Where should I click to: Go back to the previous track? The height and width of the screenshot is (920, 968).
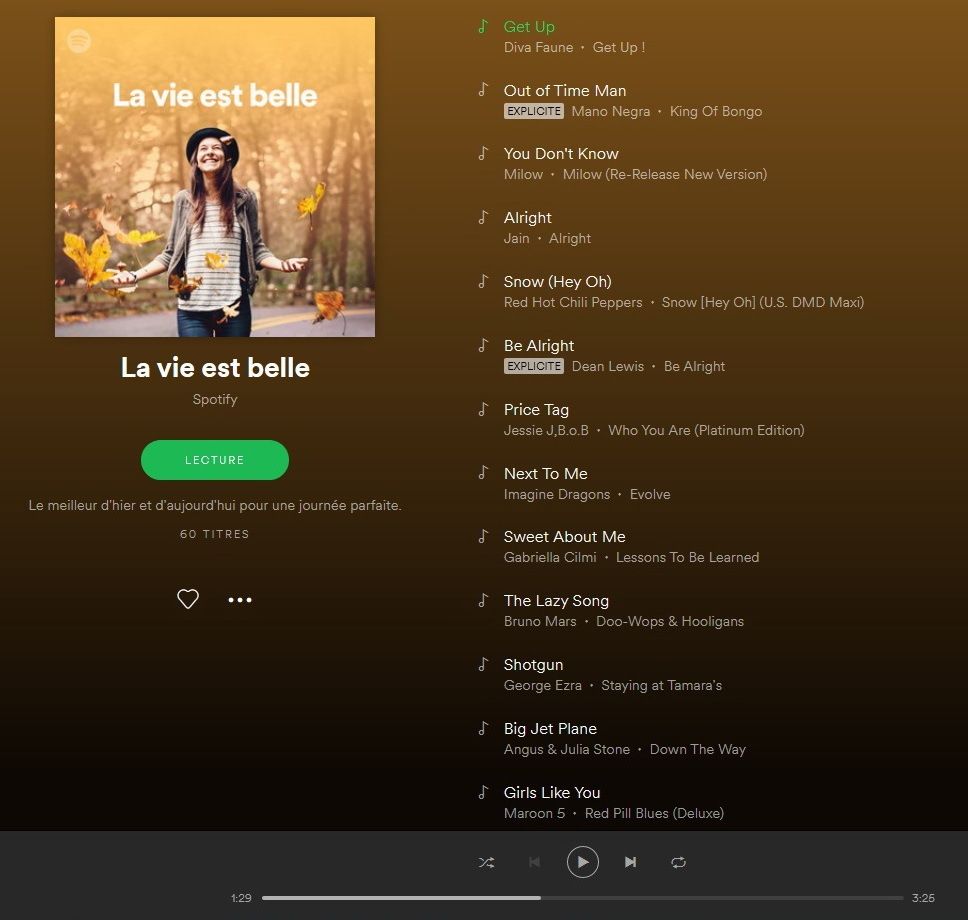point(535,862)
